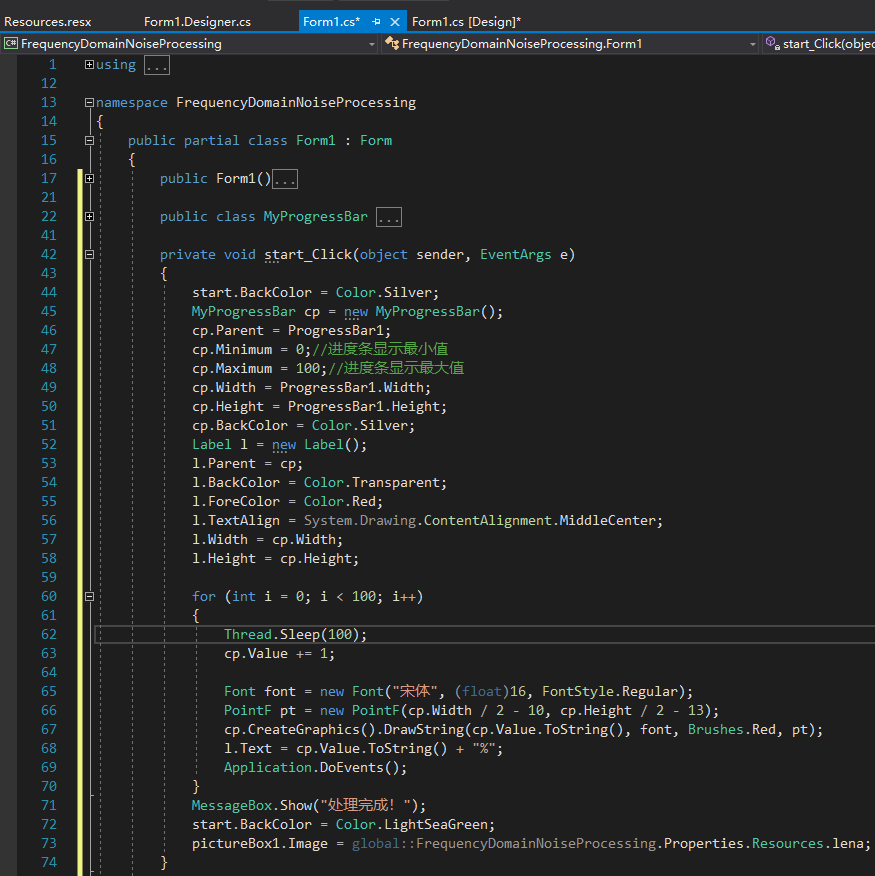The width and height of the screenshot is (875, 876).
Task: Open the Resources.resx tab
Action: pos(48,21)
